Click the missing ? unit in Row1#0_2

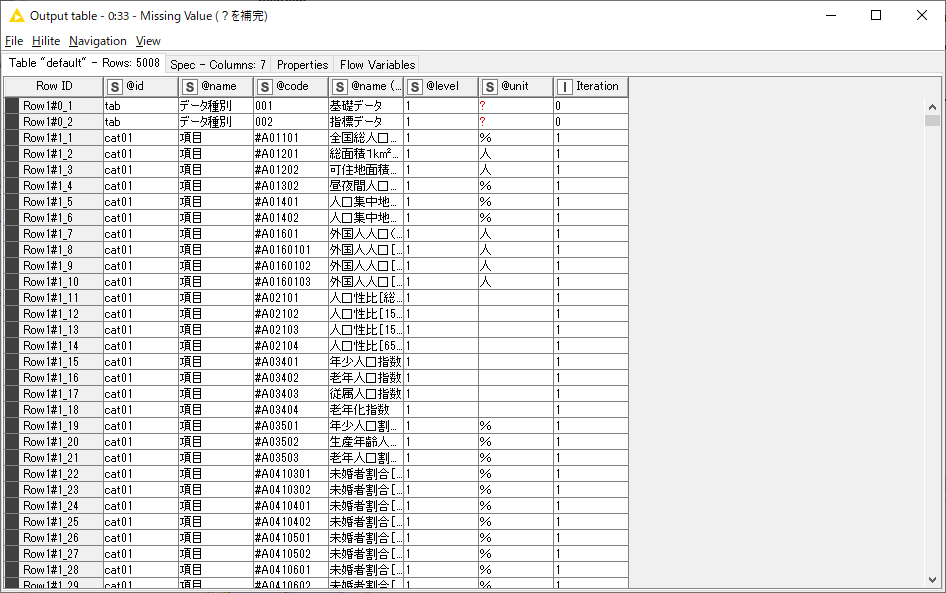pos(516,122)
